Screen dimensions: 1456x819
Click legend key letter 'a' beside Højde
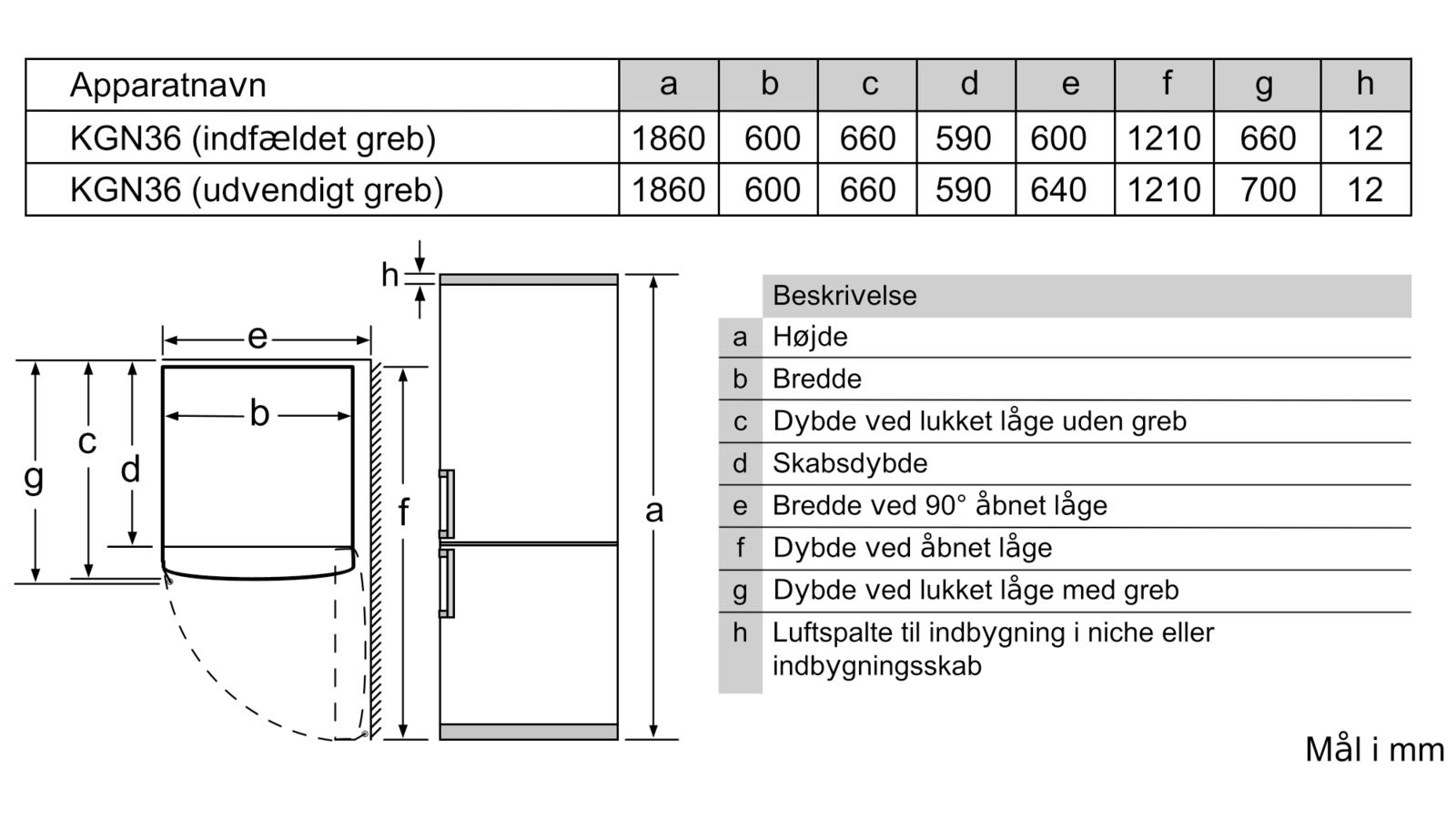coord(740,338)
